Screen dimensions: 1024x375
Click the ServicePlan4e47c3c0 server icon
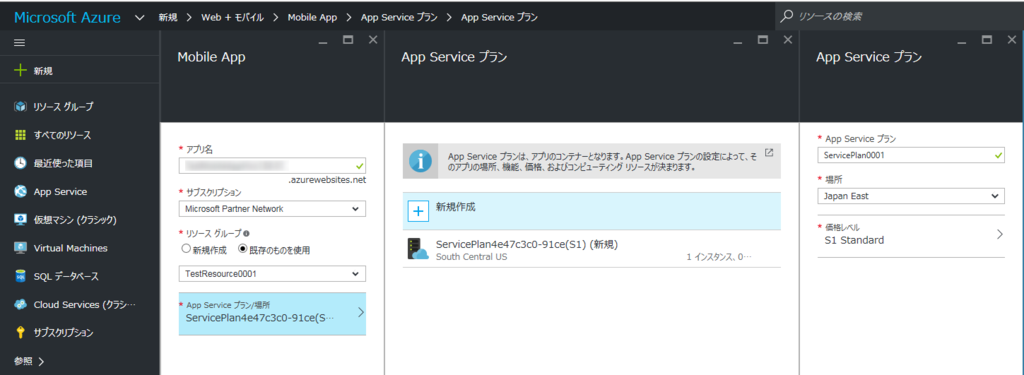[x=417, y=248]
